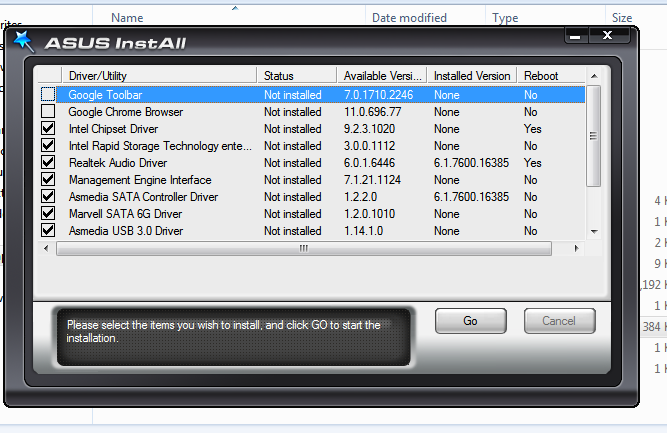The height and width of the screenshot is (433, 667).
Task: Click Realtek installed version 6.1.7600.16385
Action: pos(471,163)
